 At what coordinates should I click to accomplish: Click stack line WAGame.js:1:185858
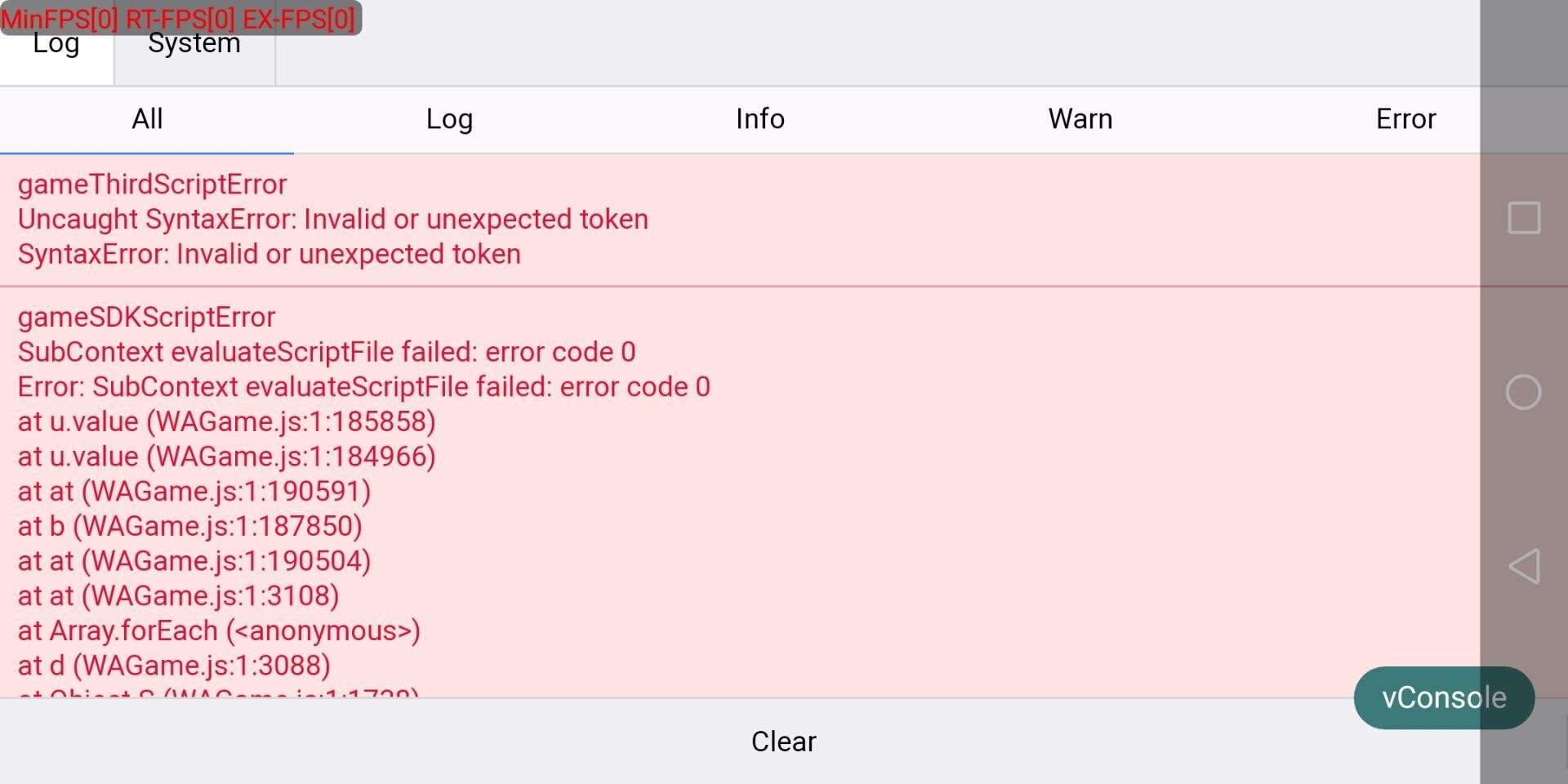click(227, 421)
